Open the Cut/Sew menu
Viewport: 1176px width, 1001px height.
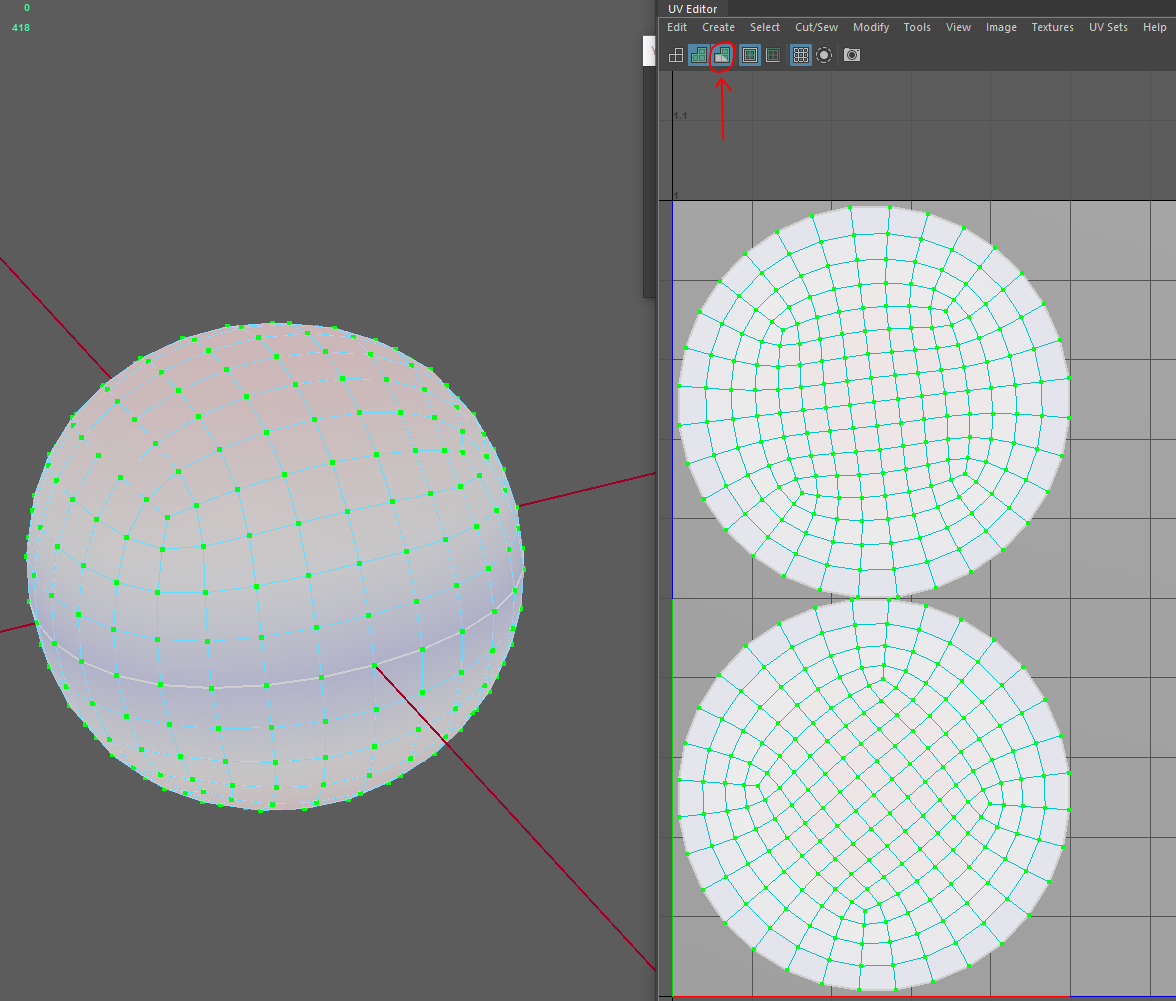pos(816,28)
